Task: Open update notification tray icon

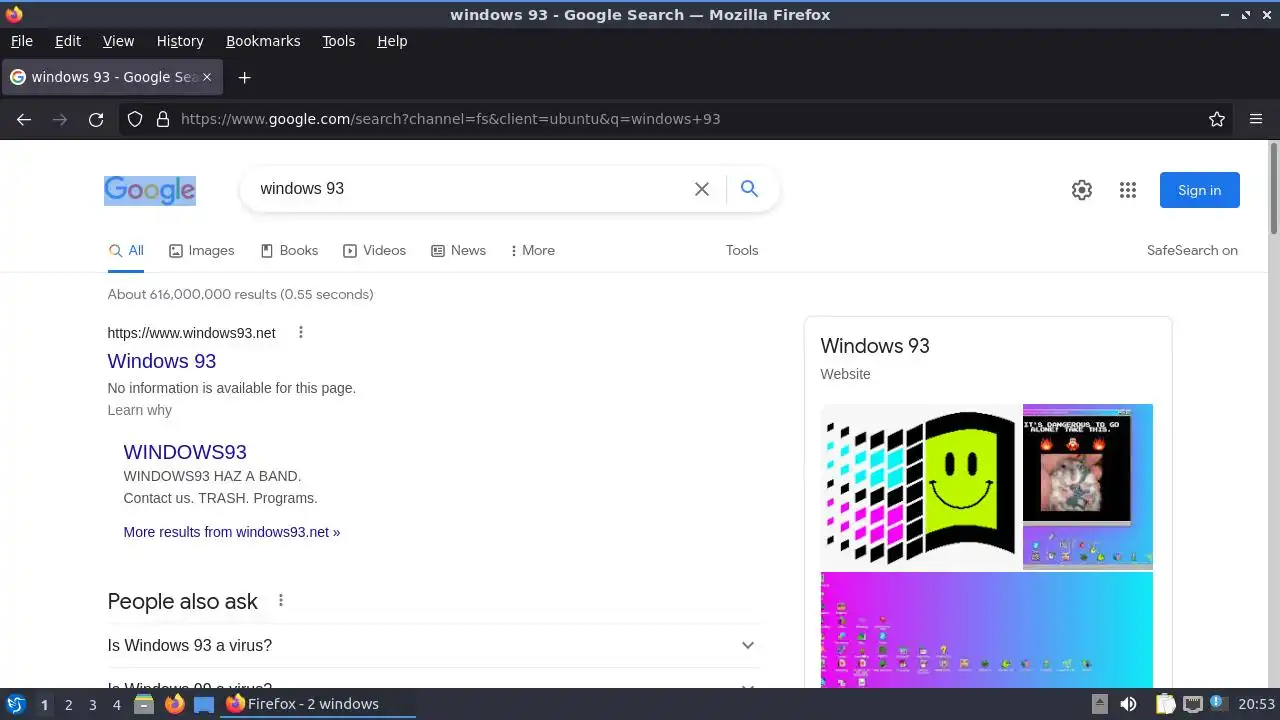Action: [x=1217, y=704]
